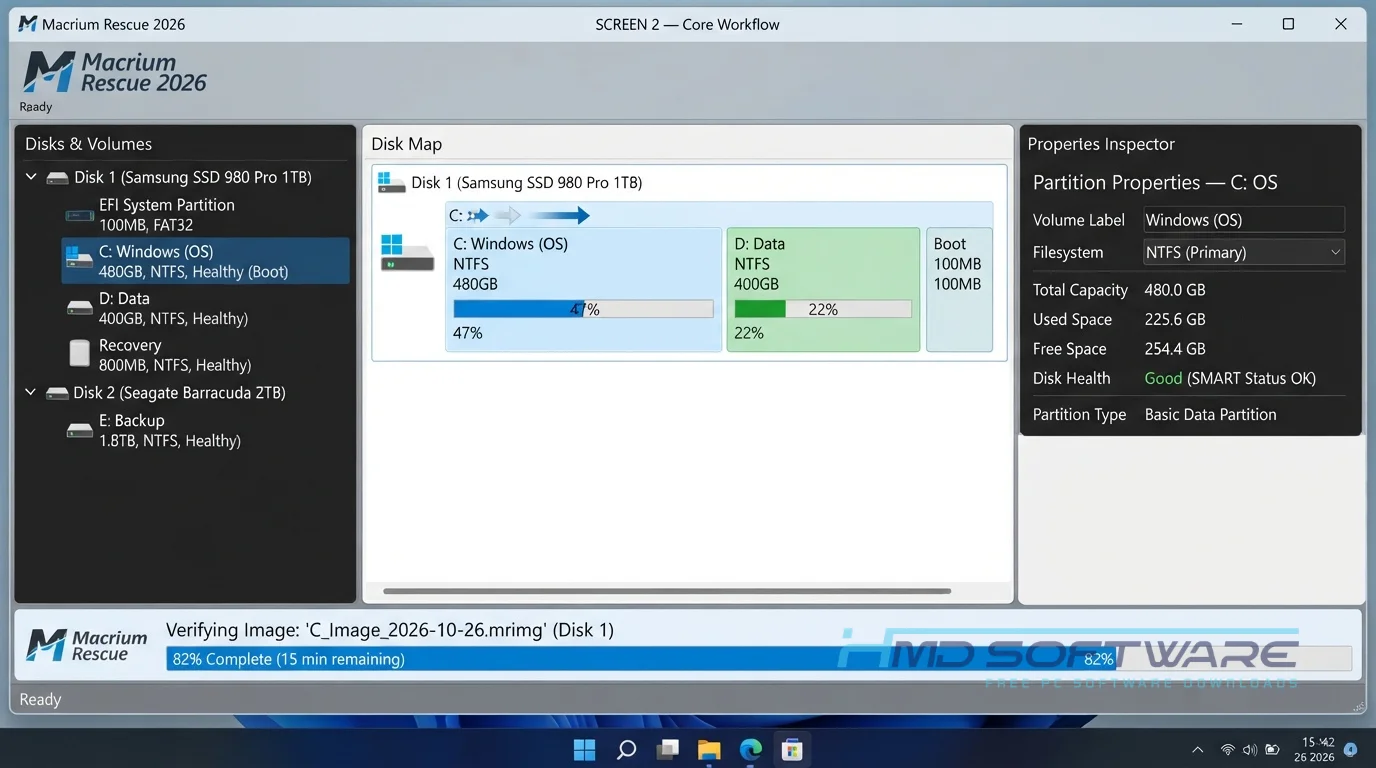Viewport: 1376px width, 768px height.
Task: Click the volume speaker tray icon
Action: pos(1249,750)
